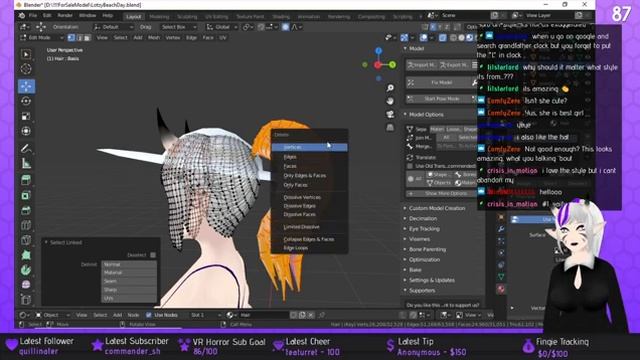The image size is (640, 360).
Task: Select the Transform tool
Action: pos(26,131)
